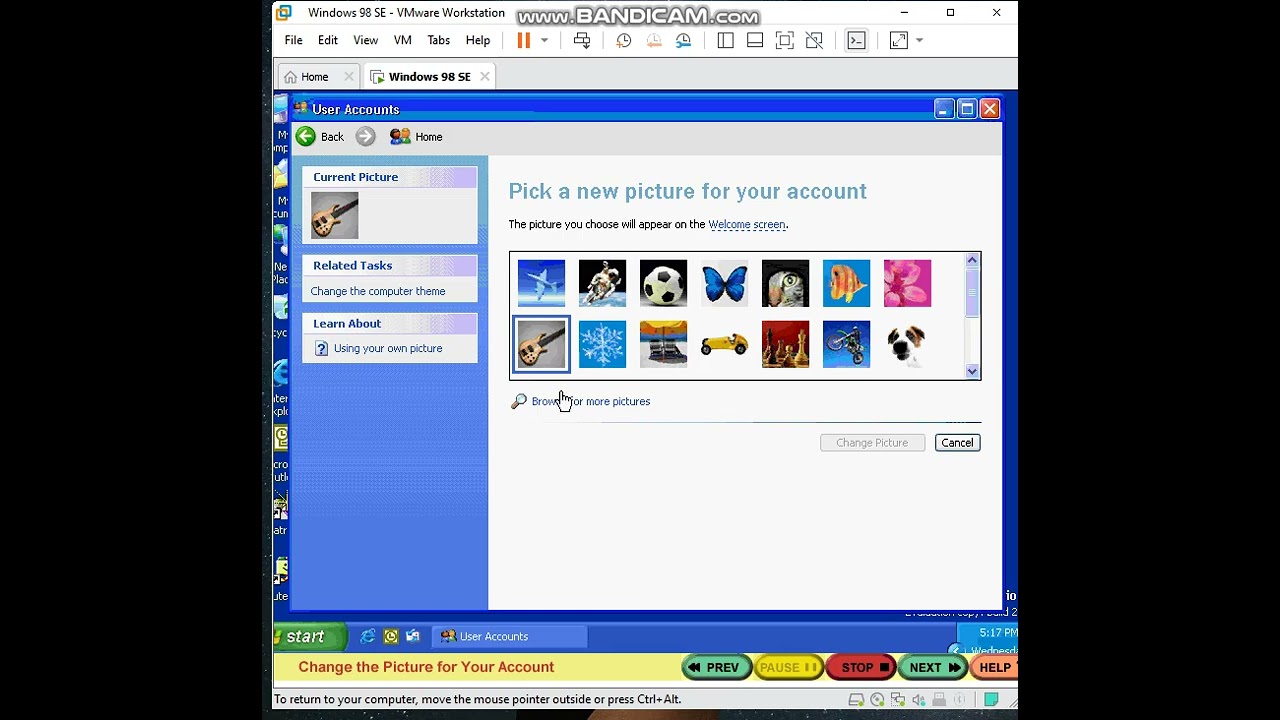Click the stretch guest display icon
The image size is (1280, 720).
coord(899,40)
